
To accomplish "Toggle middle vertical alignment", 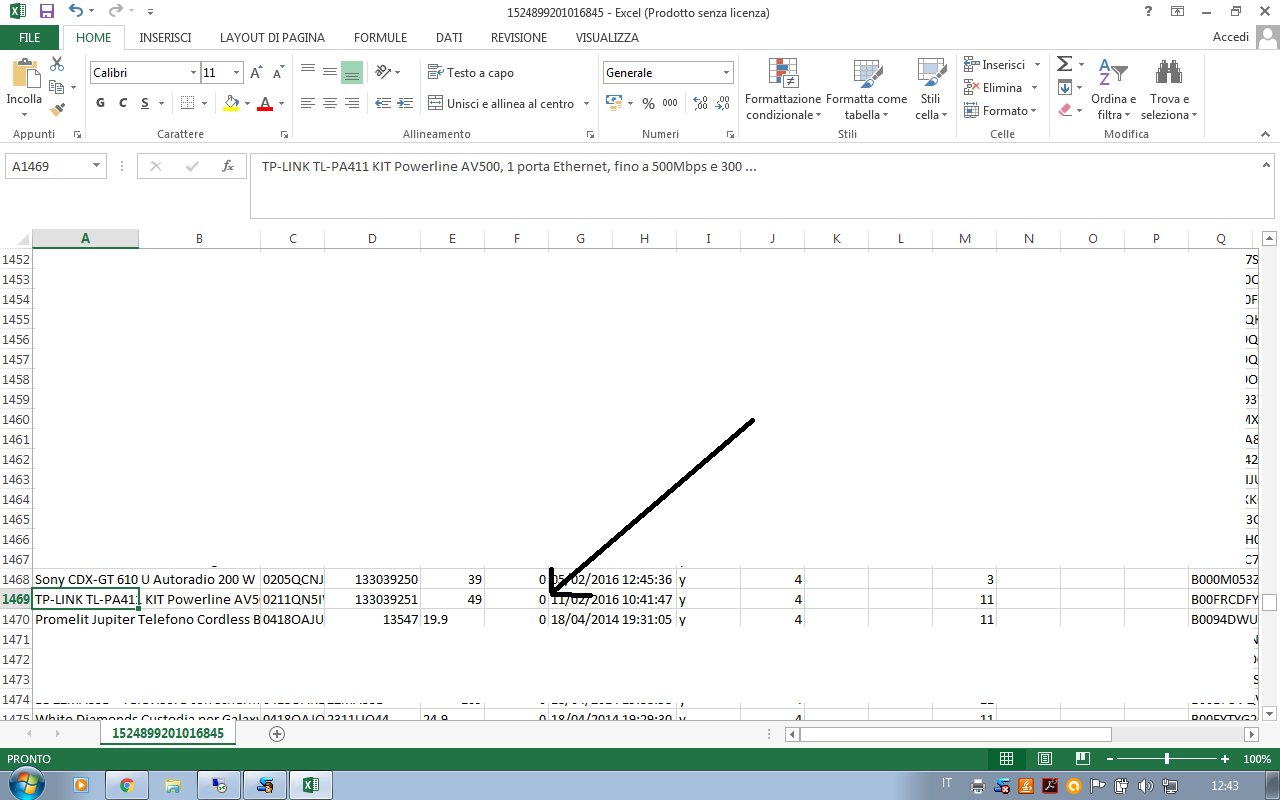I will tap(329, 72).
